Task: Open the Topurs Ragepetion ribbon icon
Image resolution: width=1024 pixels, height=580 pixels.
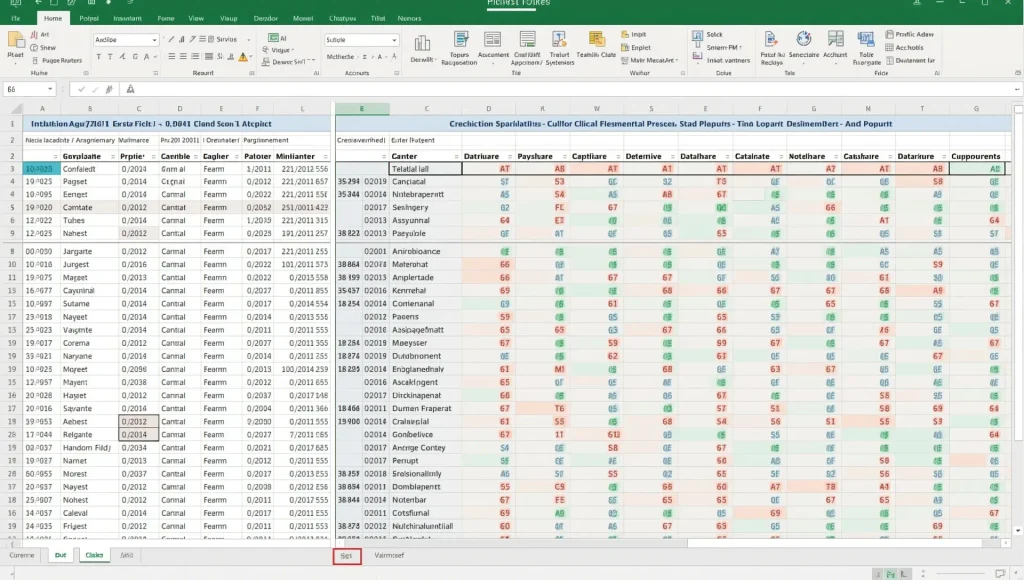Action: pyautogui.click(x=460, y=40)
